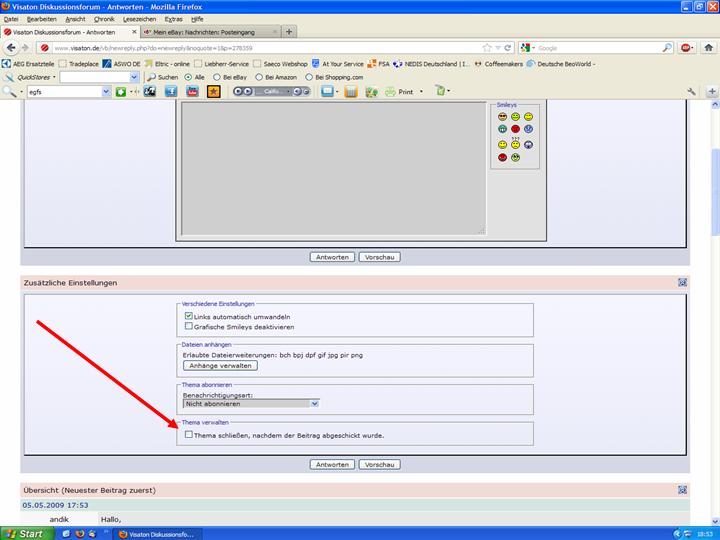Open the Datei menu

11,19
